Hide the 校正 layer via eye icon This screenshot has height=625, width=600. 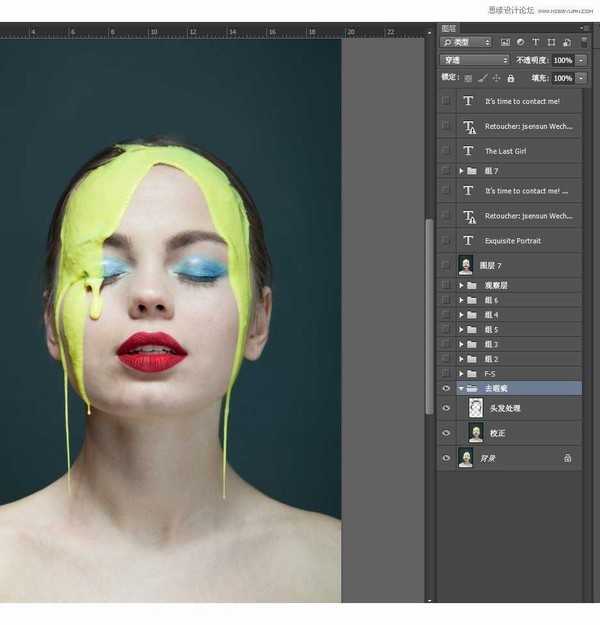[x=446, y=433]
